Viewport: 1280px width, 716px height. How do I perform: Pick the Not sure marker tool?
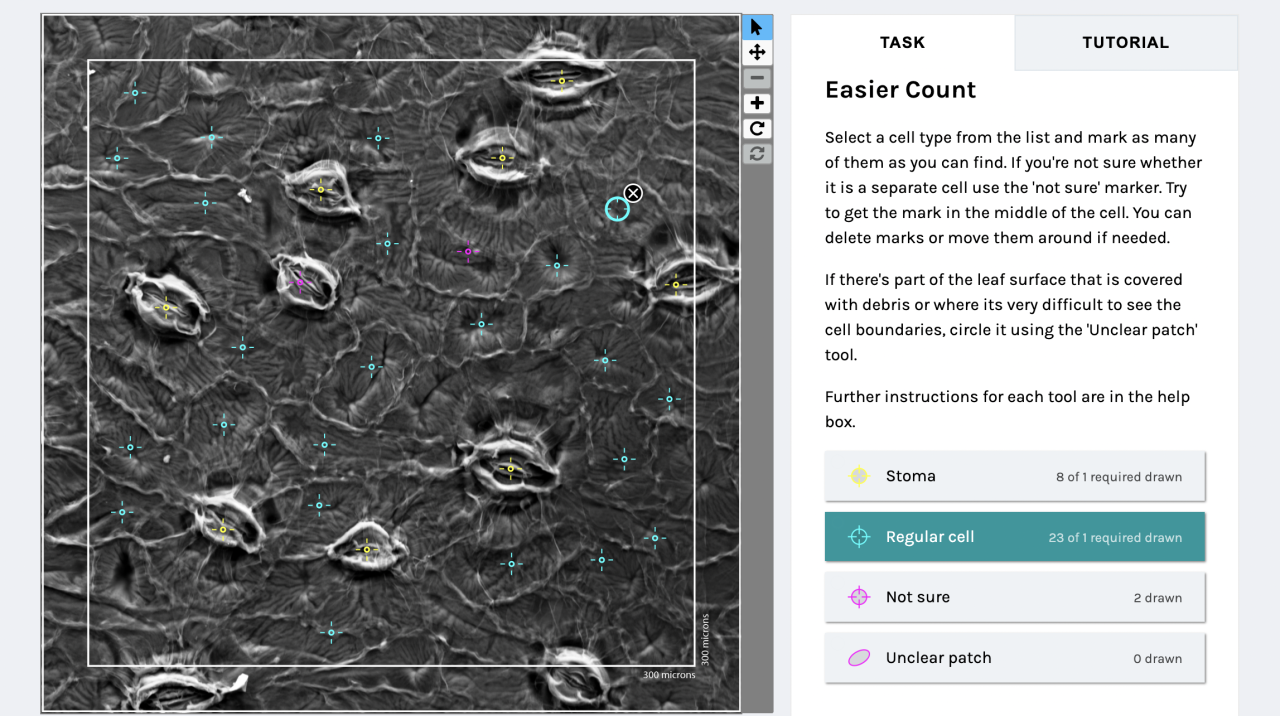[x=1015, y=597]
